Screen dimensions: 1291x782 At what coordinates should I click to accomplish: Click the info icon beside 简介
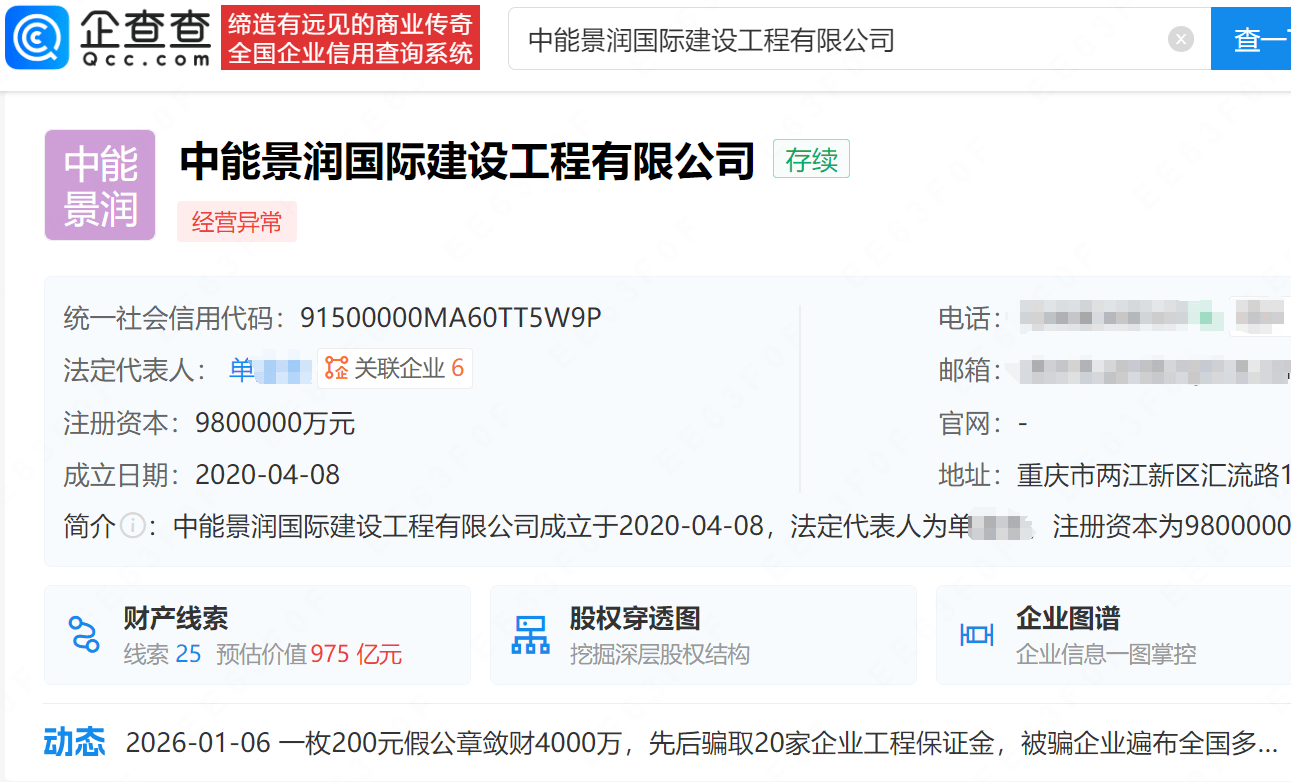132,526
